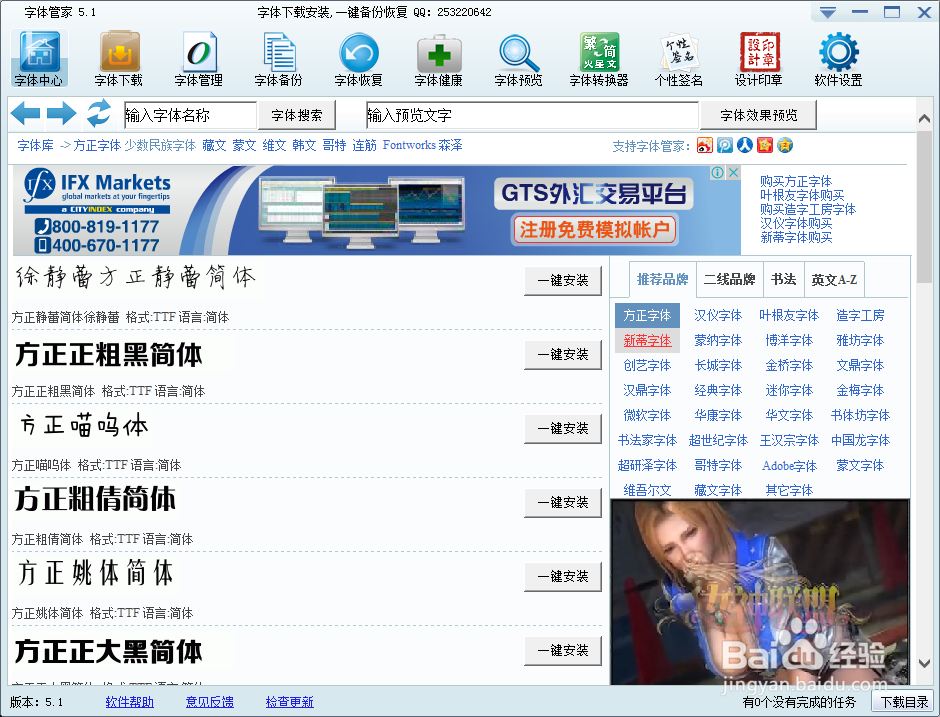This screenshot has width=940, height=717.
Task: Share via the Renren icon
Action: tap(745, 145)
